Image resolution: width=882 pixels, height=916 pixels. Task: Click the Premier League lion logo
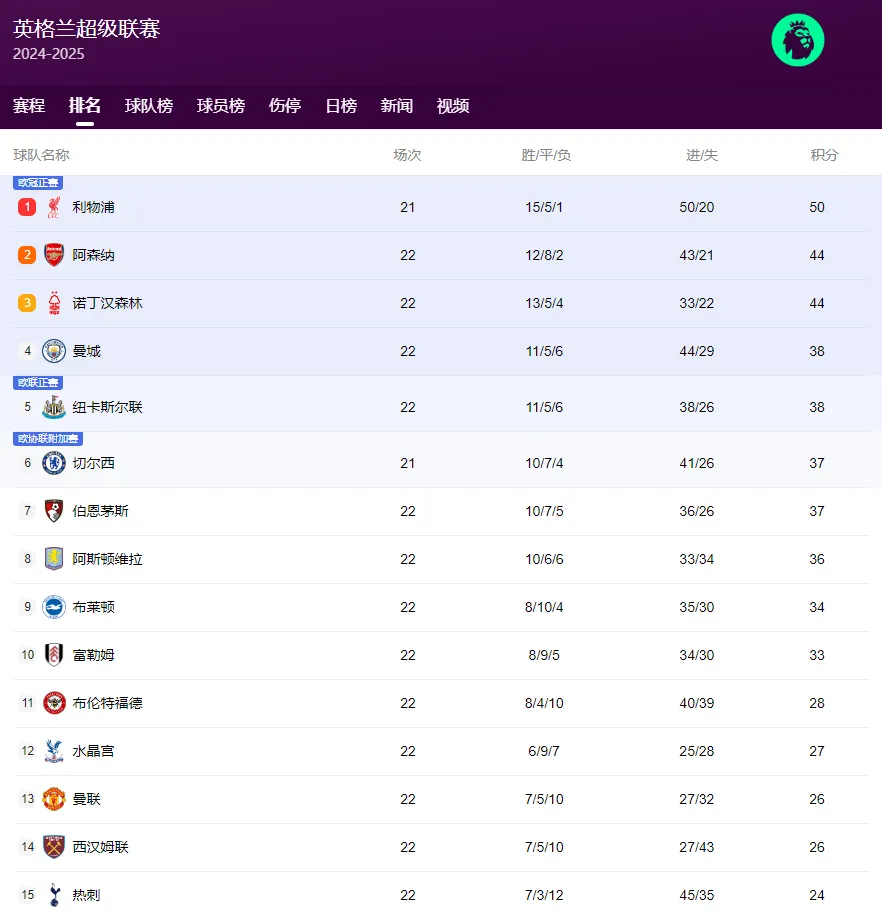point(797,40)
